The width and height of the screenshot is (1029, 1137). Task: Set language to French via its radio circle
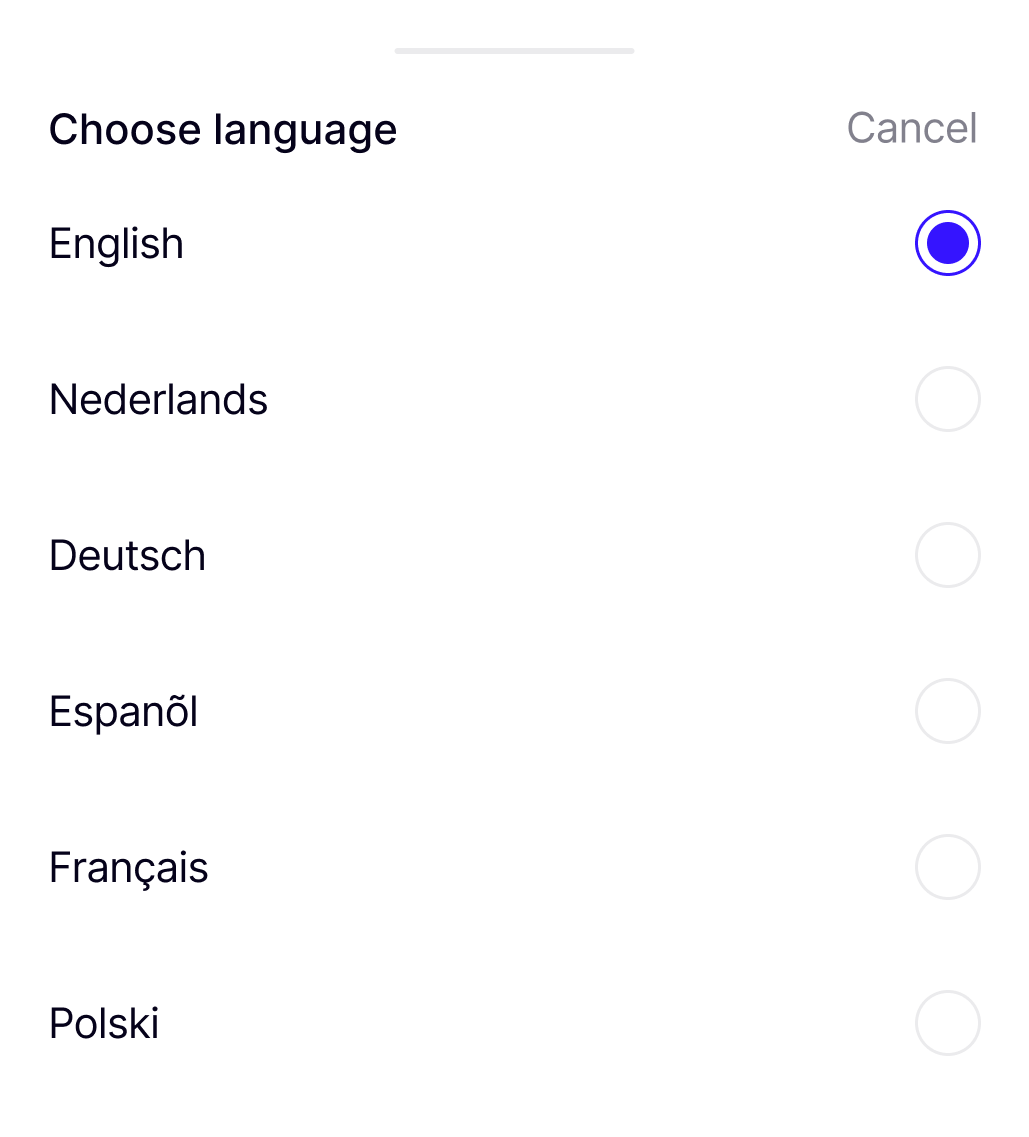coord(947,867)
